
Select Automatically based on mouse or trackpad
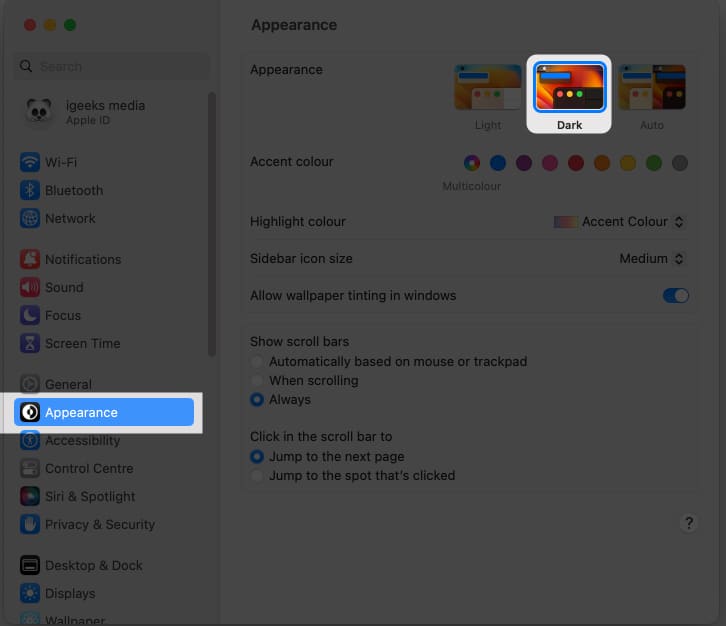[x=257, y=362]
